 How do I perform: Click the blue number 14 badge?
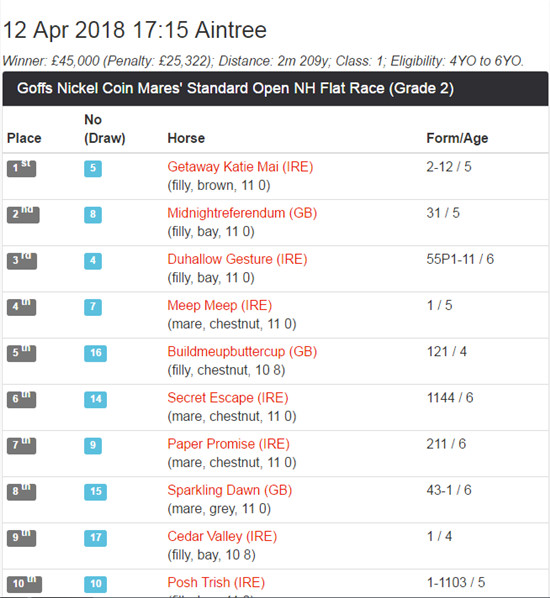(95, 399)
